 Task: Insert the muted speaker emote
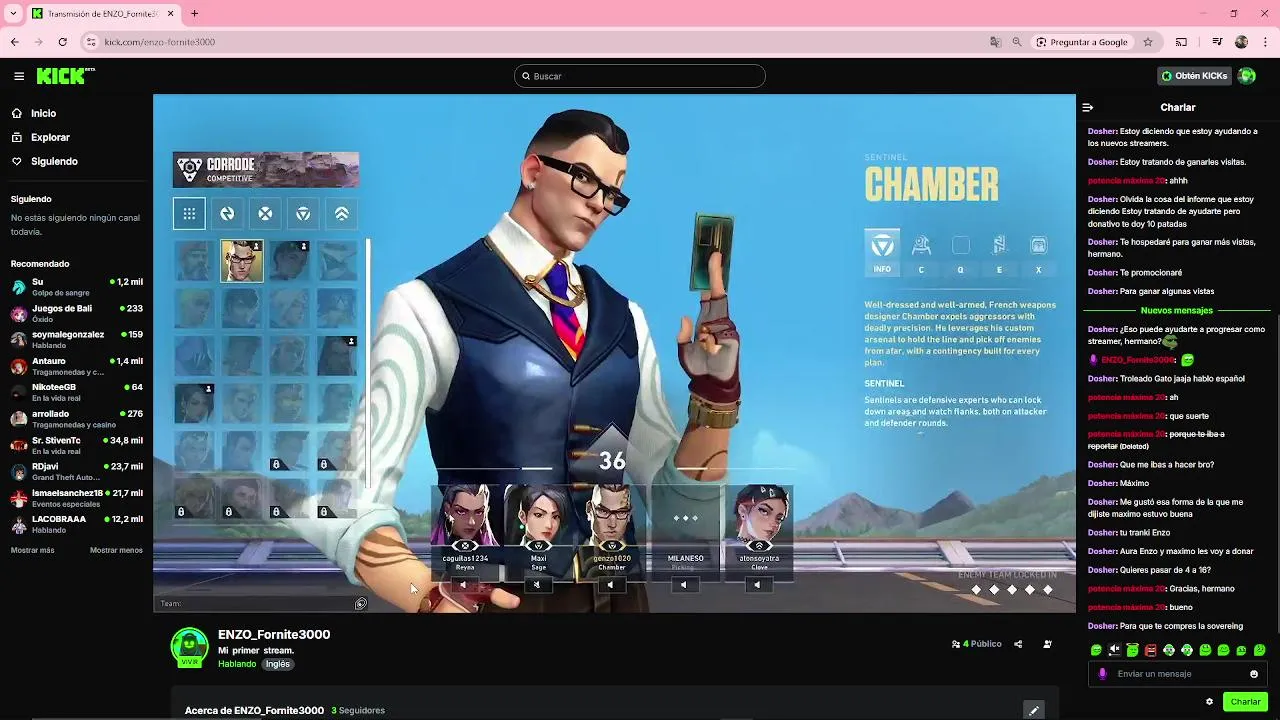[1114, 650]
